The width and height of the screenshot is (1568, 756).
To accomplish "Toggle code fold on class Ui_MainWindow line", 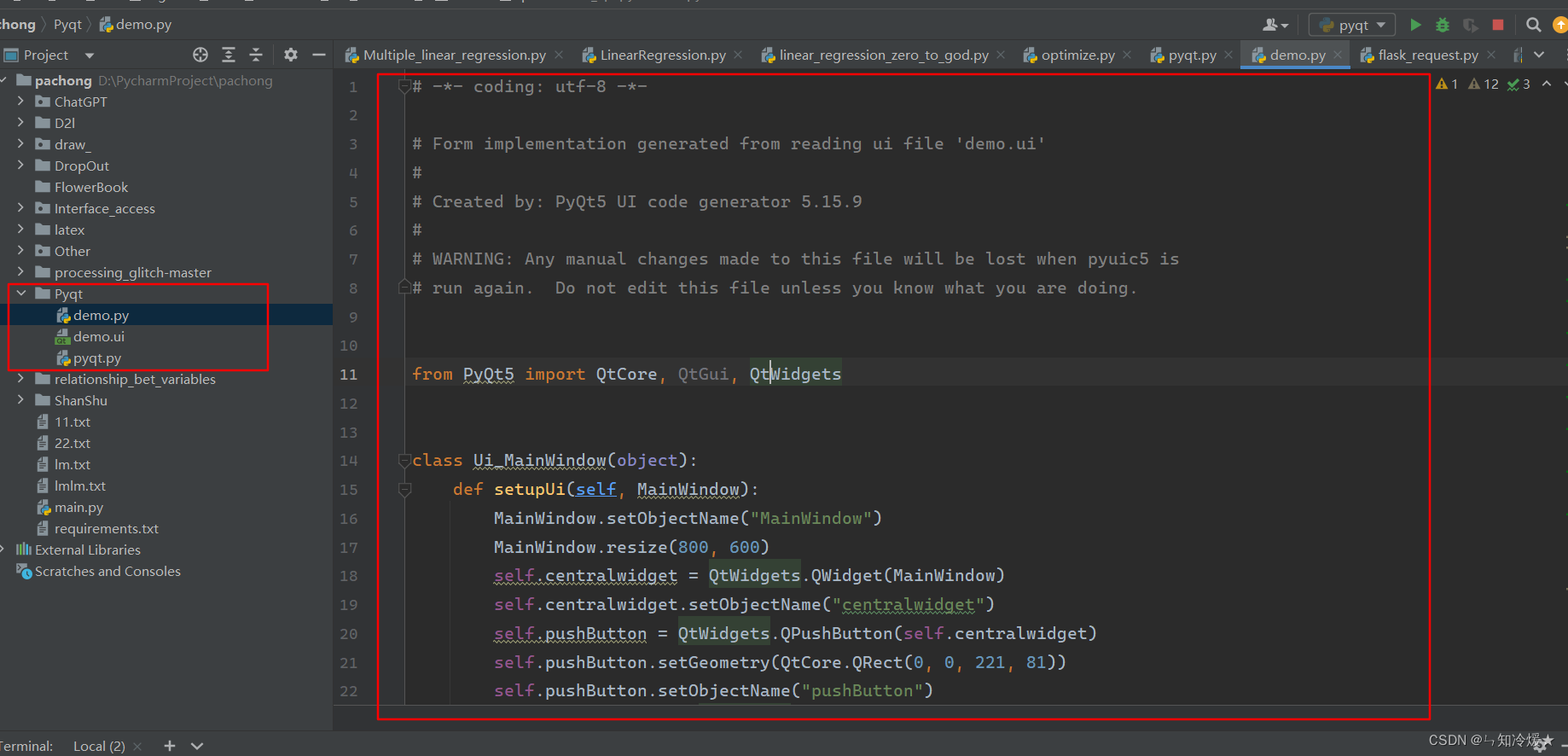I will pos(404,461).
